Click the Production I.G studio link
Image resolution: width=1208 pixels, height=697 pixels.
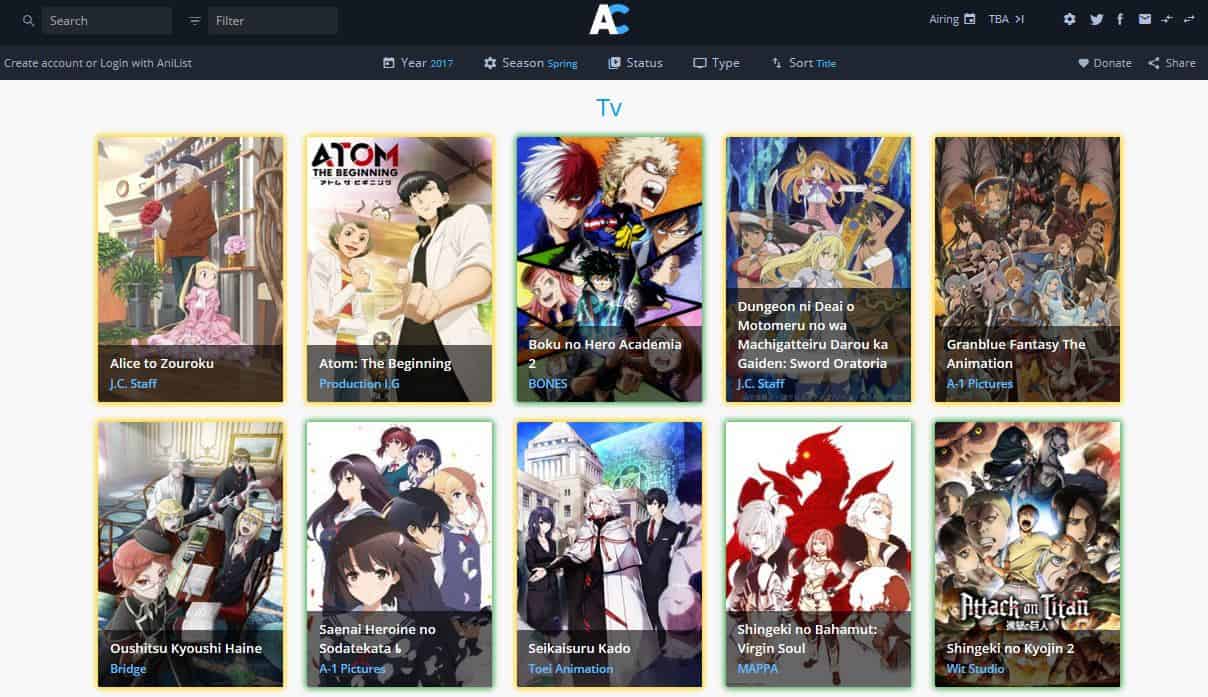click(x=357, y=384)
